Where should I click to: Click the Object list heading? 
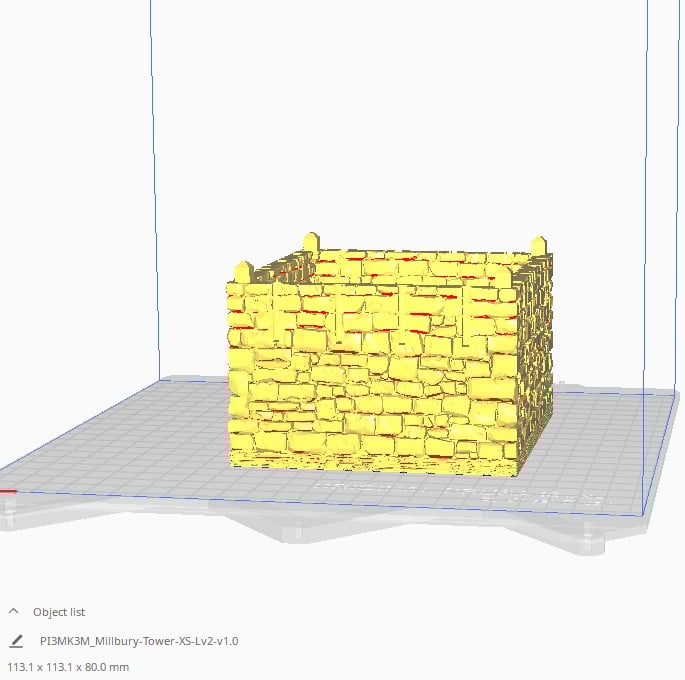coord(59,612)
